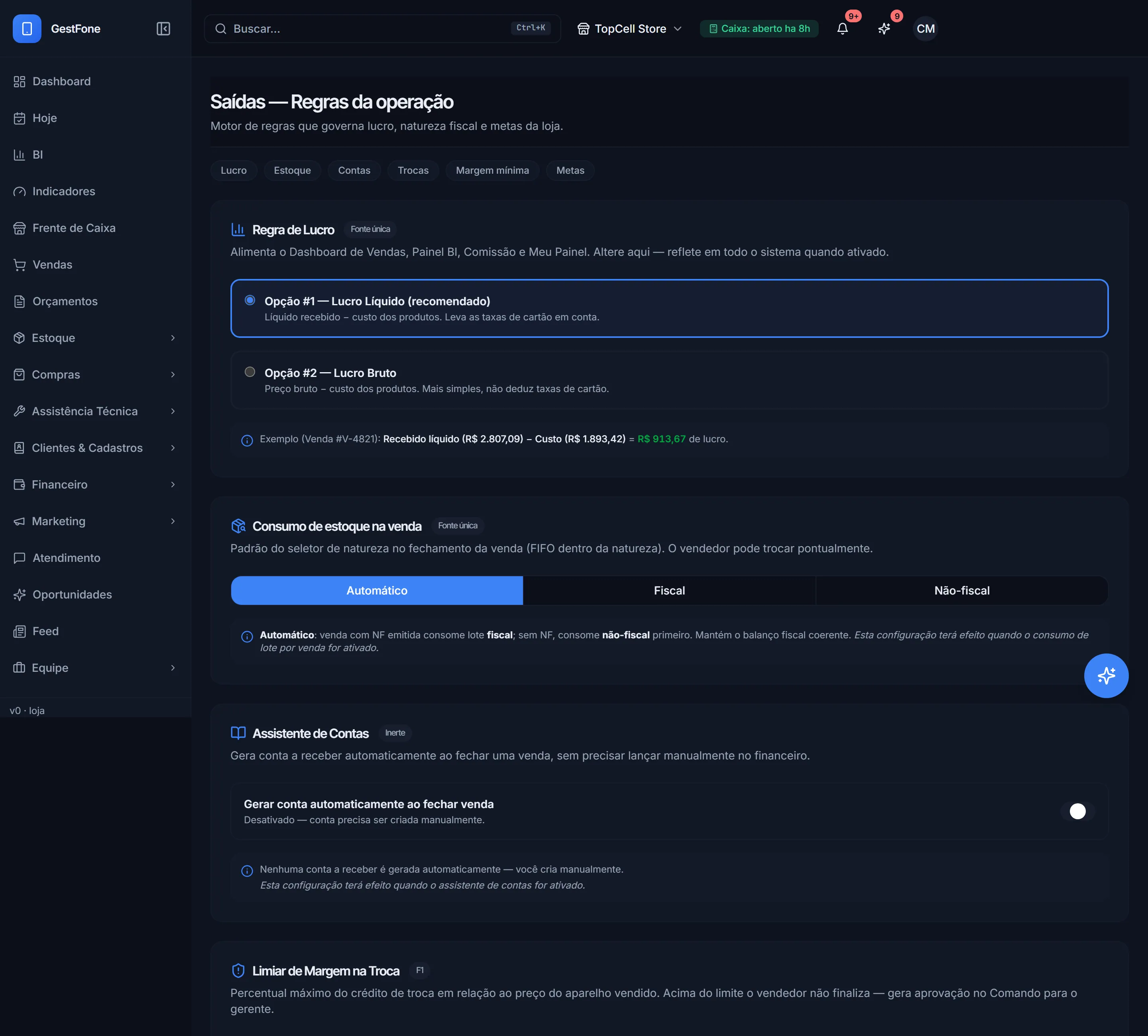Expand the Compras sidebar submenu

pos(173,375)
